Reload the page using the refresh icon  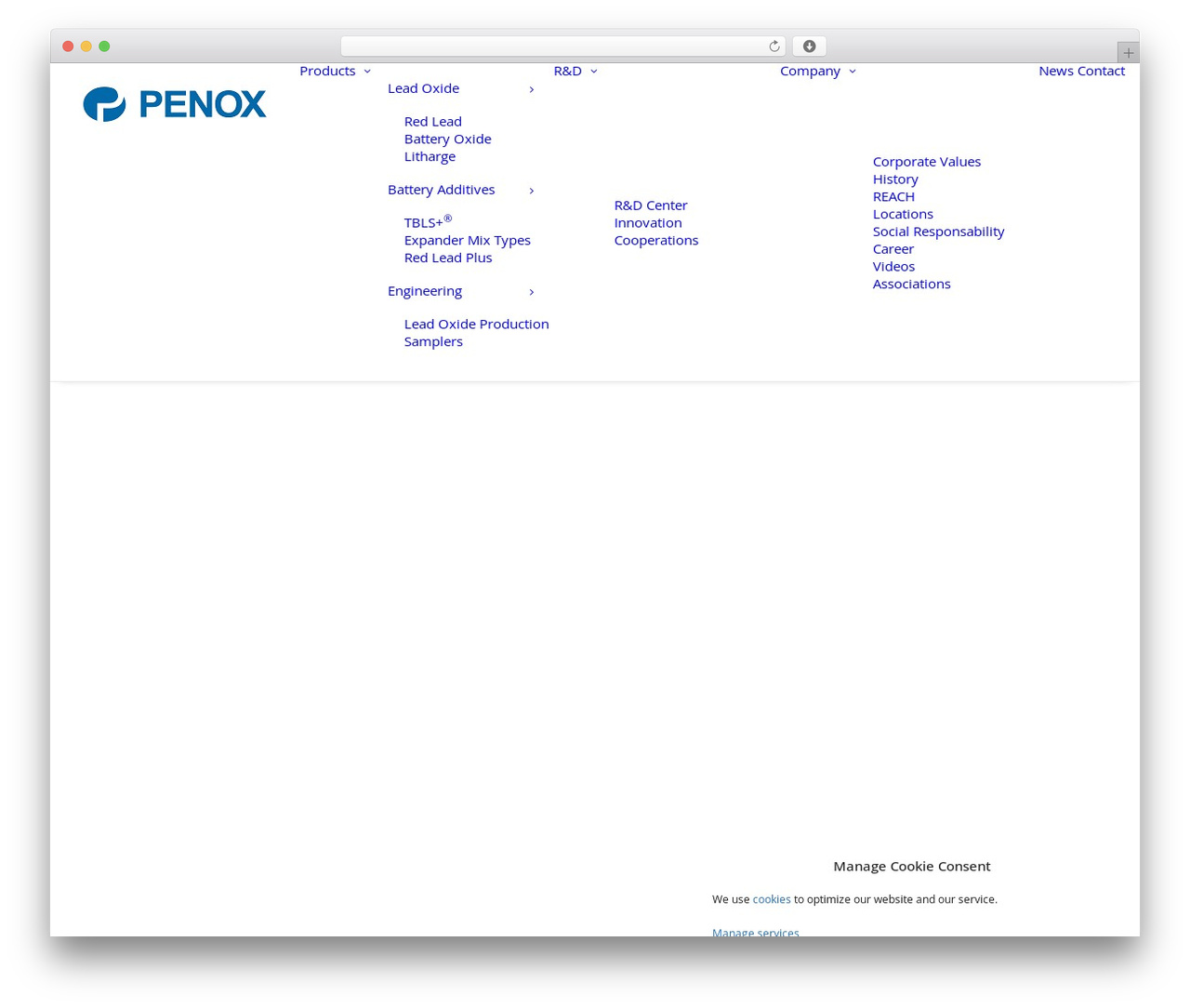click(774, 46)
